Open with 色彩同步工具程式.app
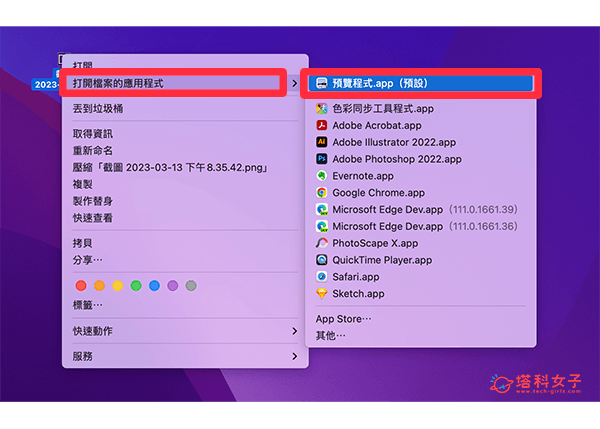This screenshot has width=600, height=429. pos(421,109)
